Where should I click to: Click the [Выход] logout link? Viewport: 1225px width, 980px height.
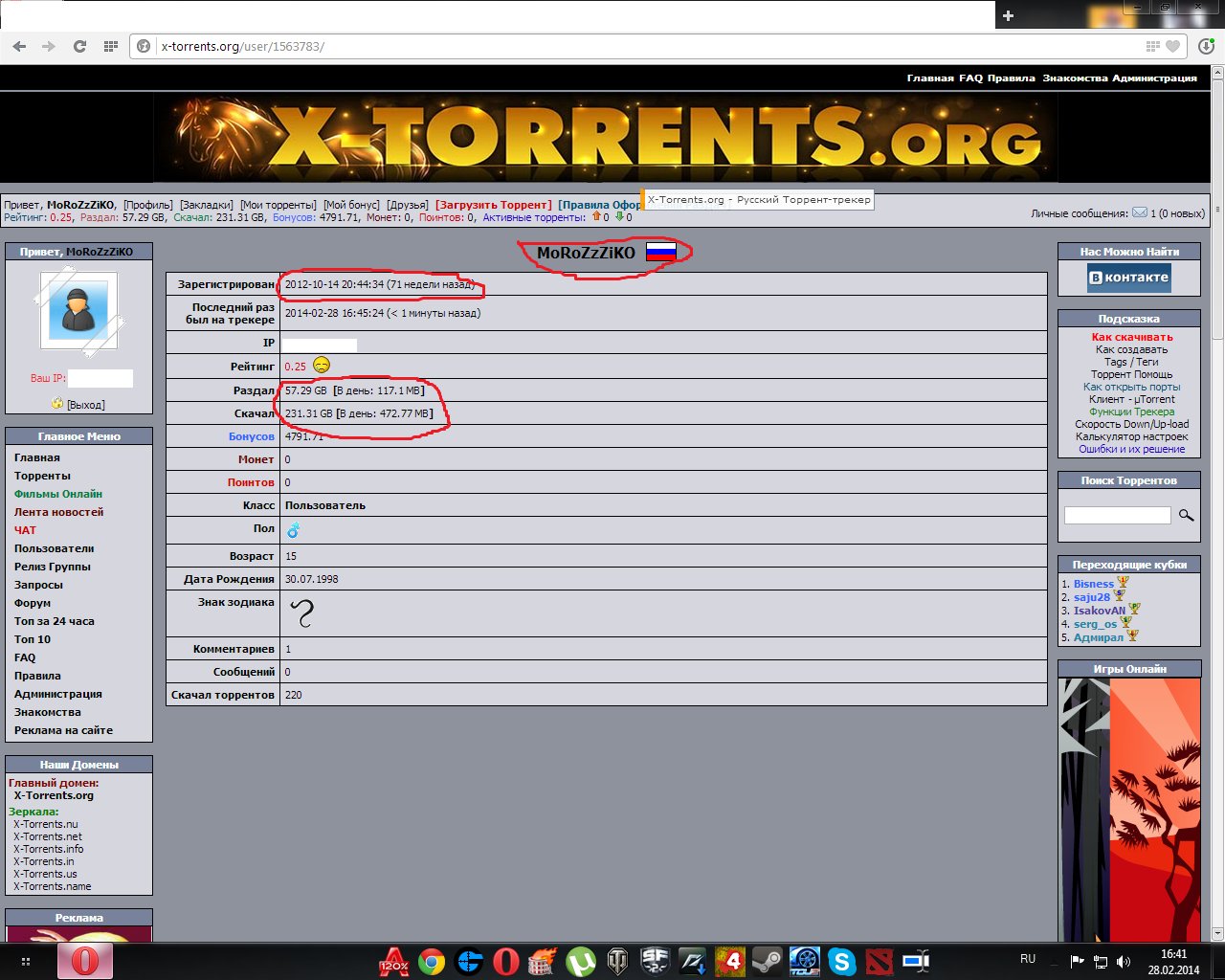(x=86, y=405)
